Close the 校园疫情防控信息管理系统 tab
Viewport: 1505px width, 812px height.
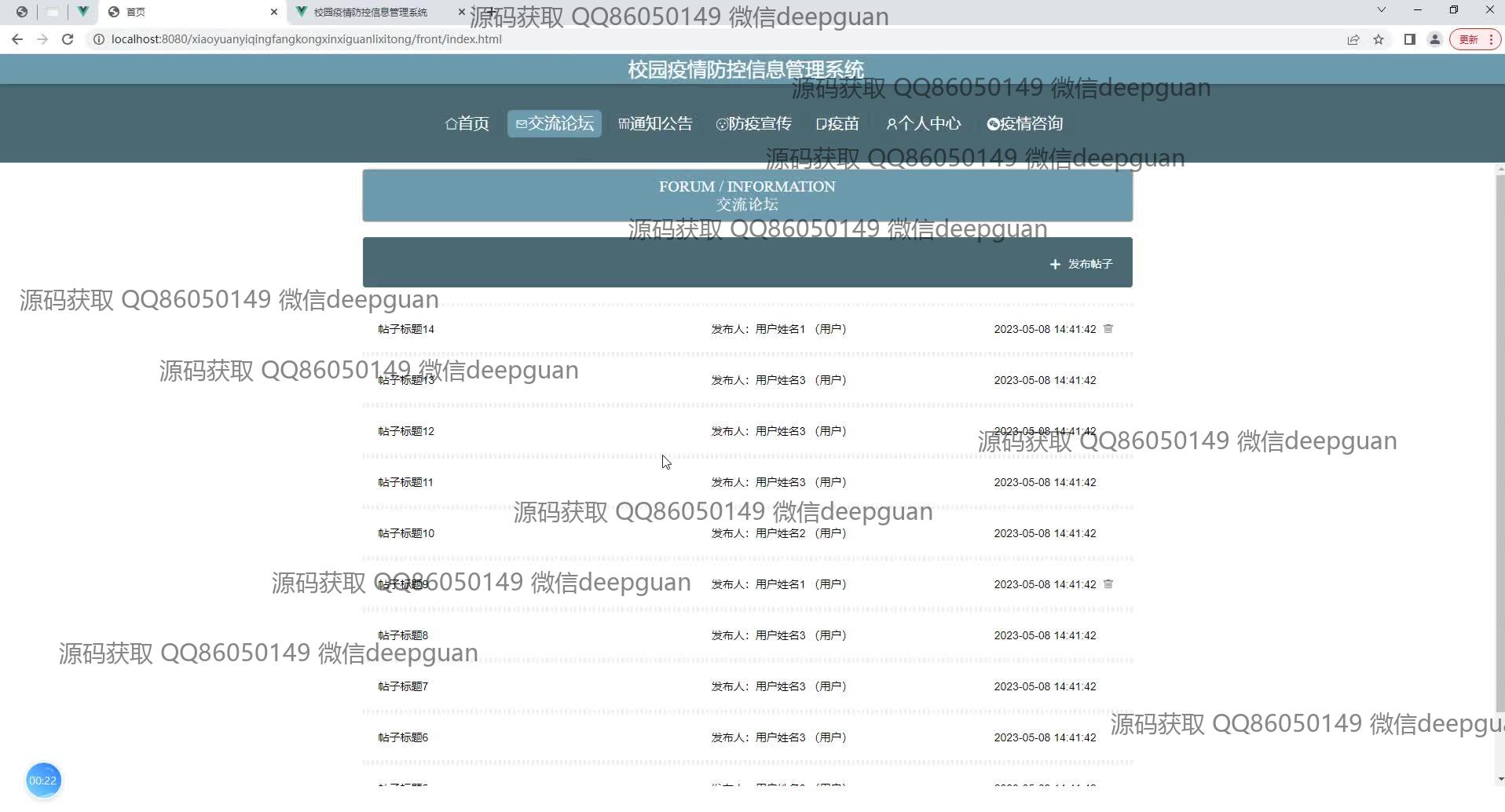[462, 12]
